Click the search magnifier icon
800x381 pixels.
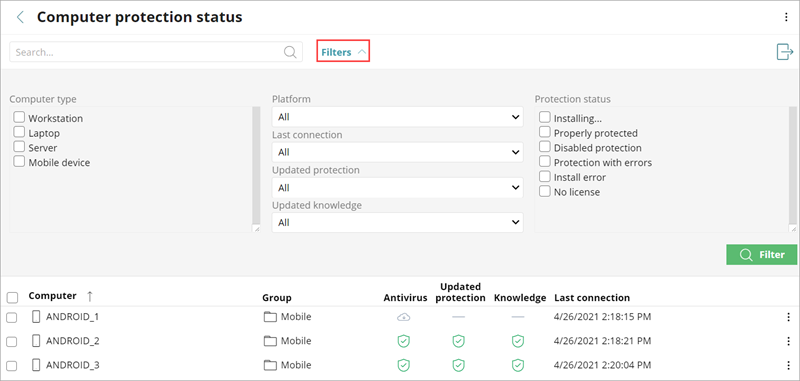tap(290, 52)
